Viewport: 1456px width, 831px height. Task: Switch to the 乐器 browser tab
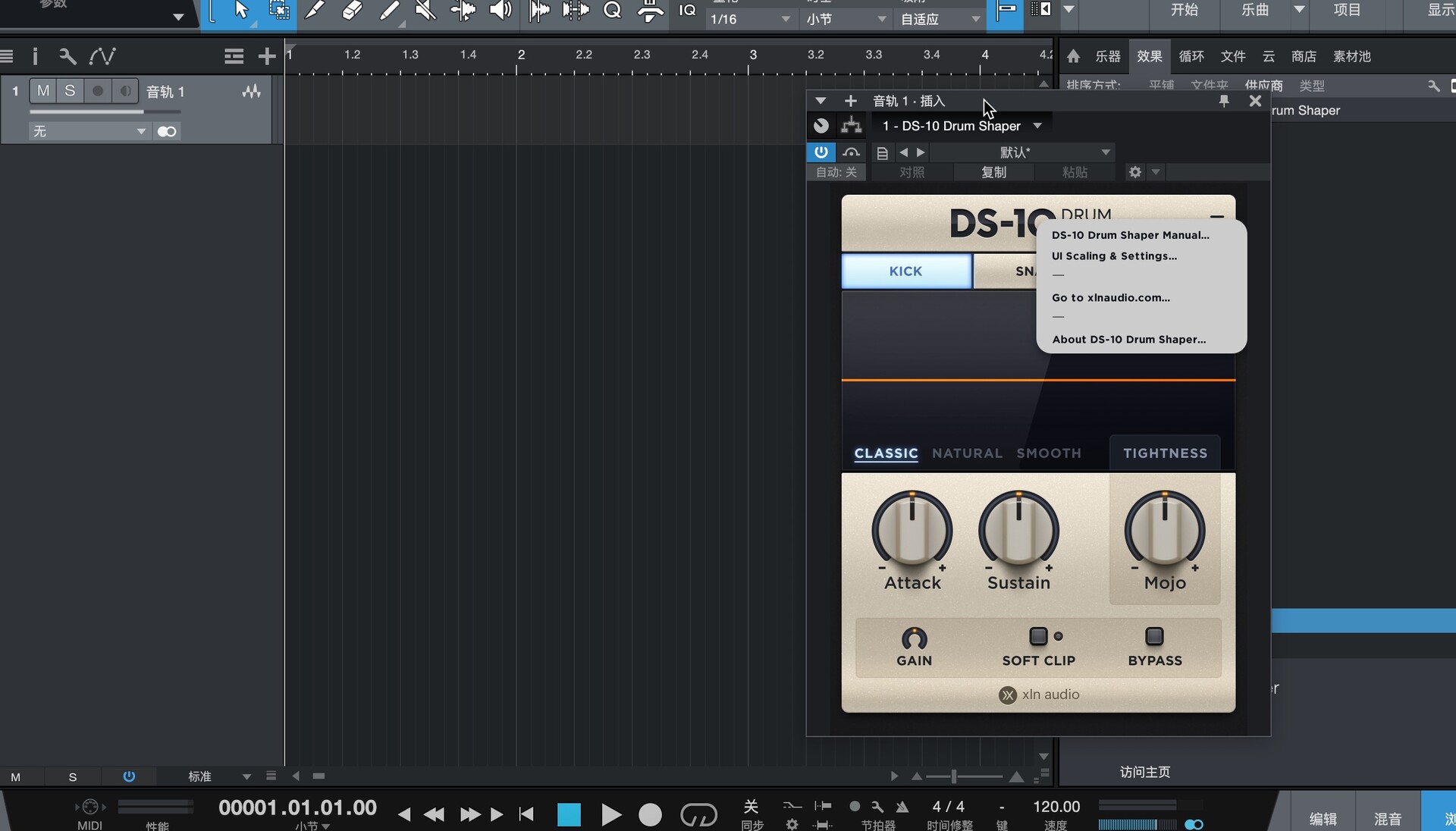point(1107,56)
